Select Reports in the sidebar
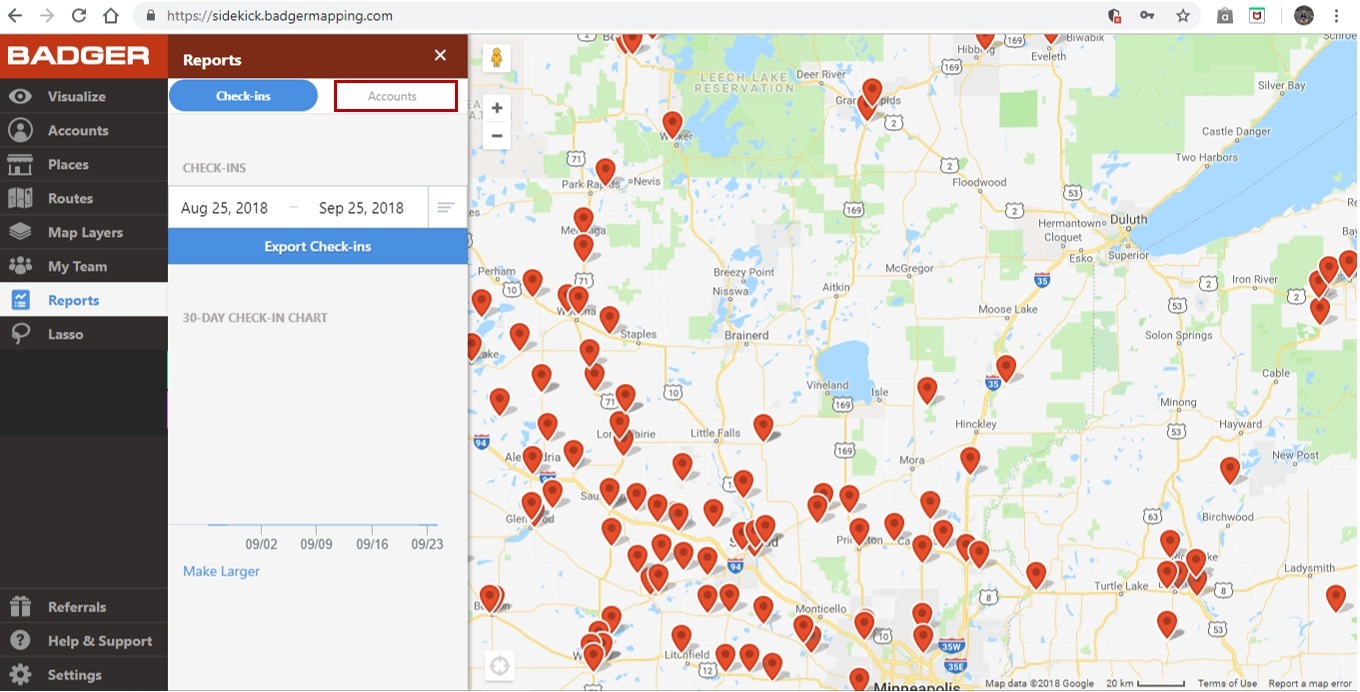This screenshot has height=692, width=1360. pyautogui.click(x=84, y=300)
